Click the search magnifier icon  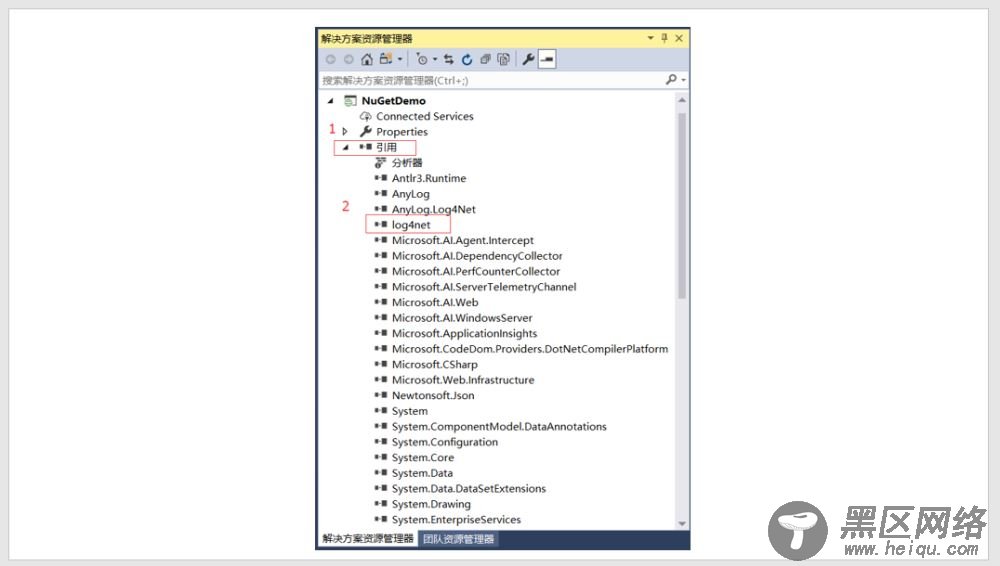point(671,79)
